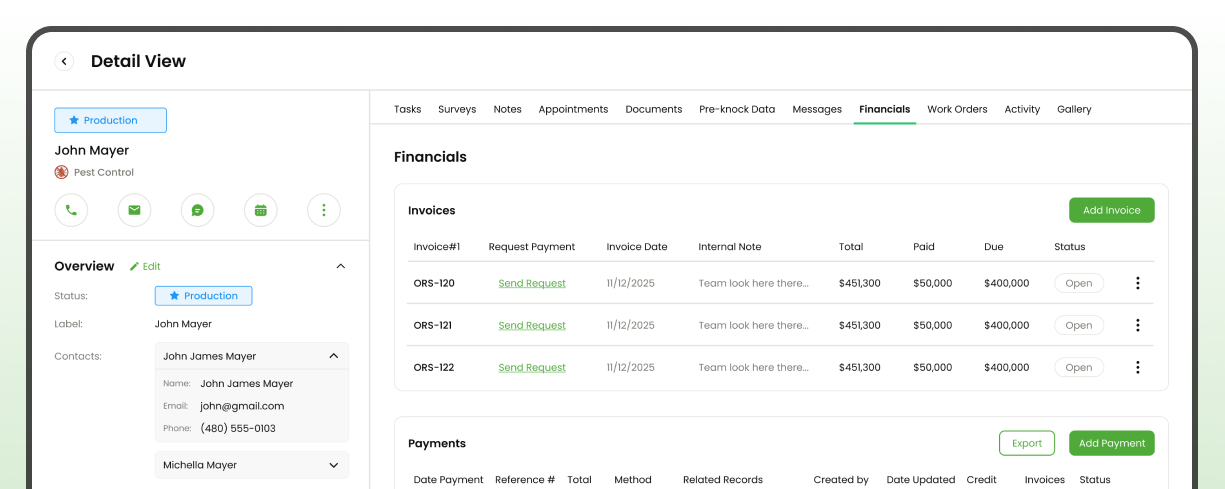Open chat message icon
Image resolution: width=1225 pixels, height=489 pixels.
click(198, 210)
